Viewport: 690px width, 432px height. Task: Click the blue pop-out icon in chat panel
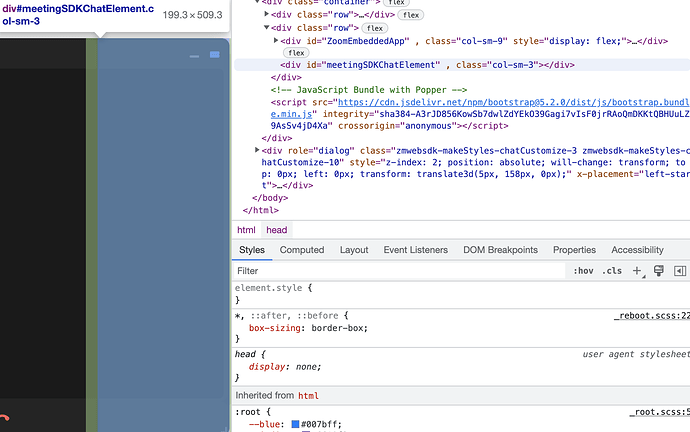coord(215,55)
